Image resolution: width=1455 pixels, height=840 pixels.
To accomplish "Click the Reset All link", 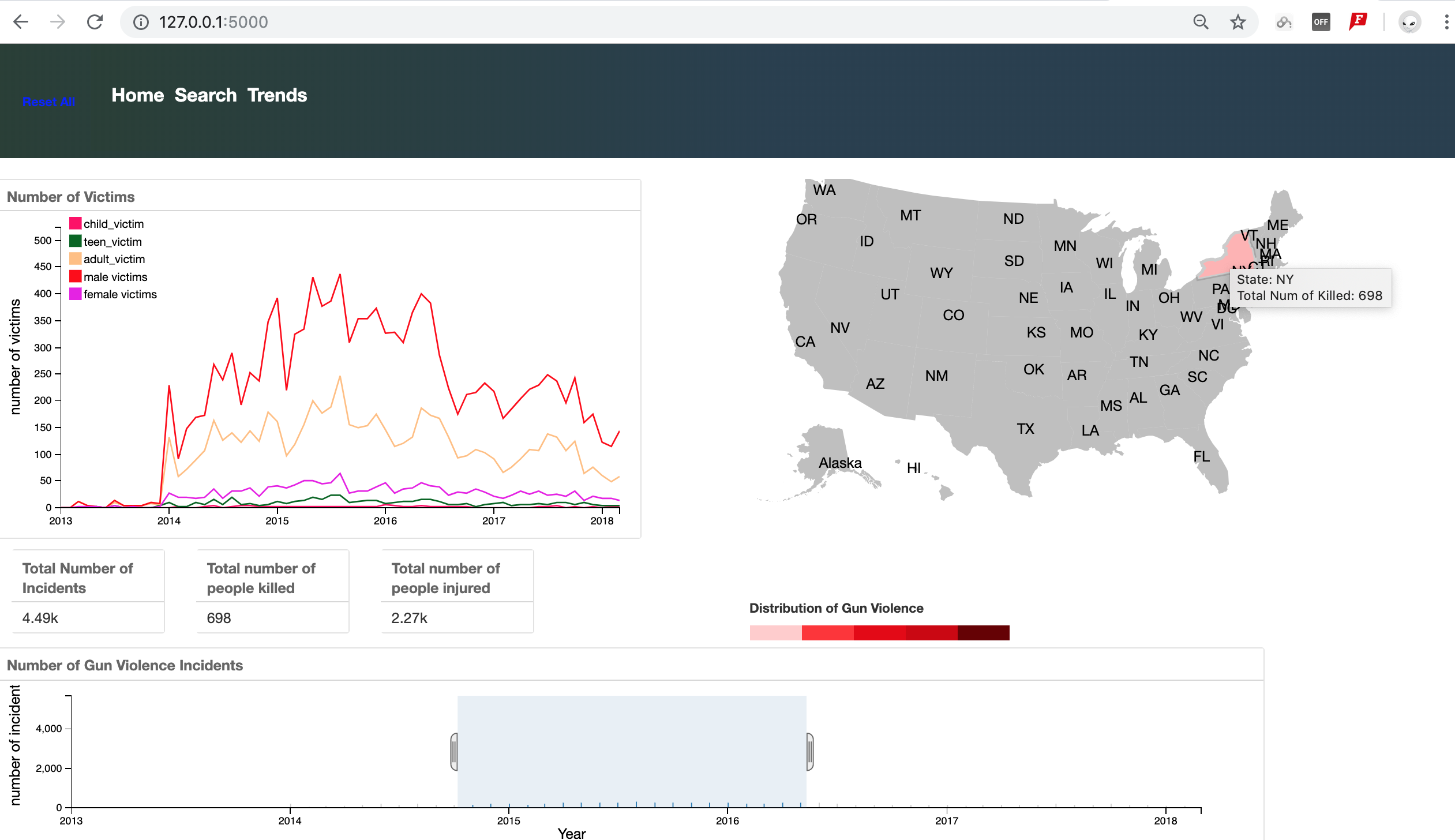I will click(x=48, y=102).
